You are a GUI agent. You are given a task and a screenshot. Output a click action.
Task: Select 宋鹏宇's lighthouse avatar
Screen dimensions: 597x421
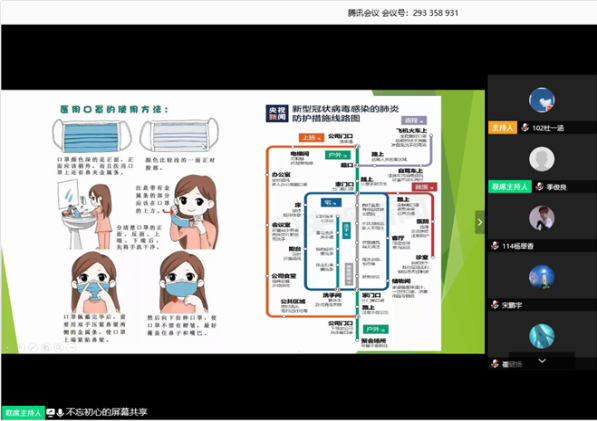click(542, 277)
